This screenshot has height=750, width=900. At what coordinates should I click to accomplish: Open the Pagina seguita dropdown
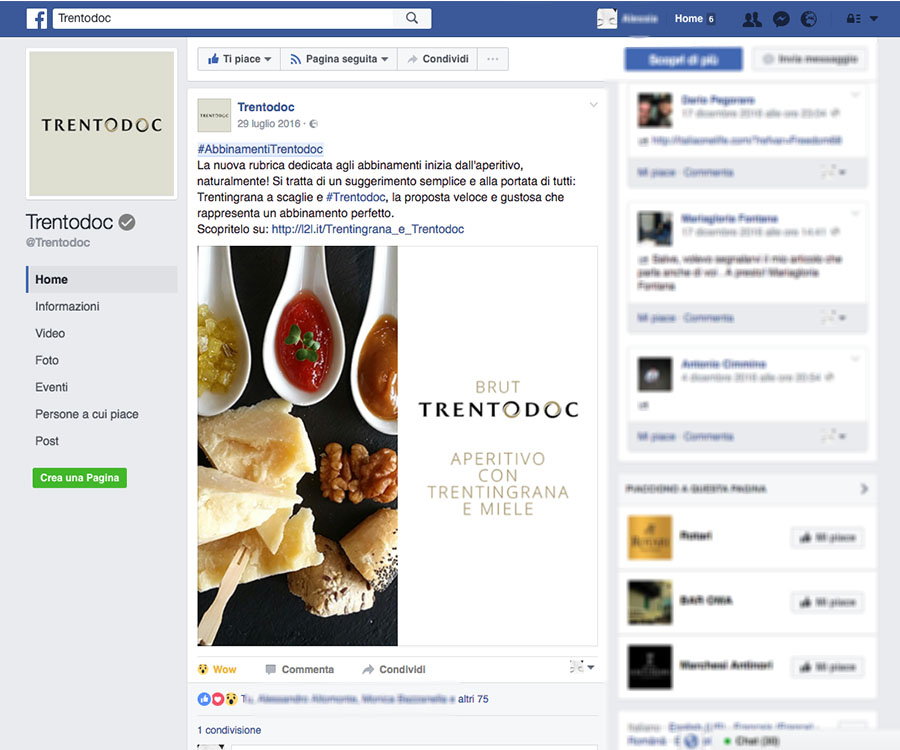point(339,59)
